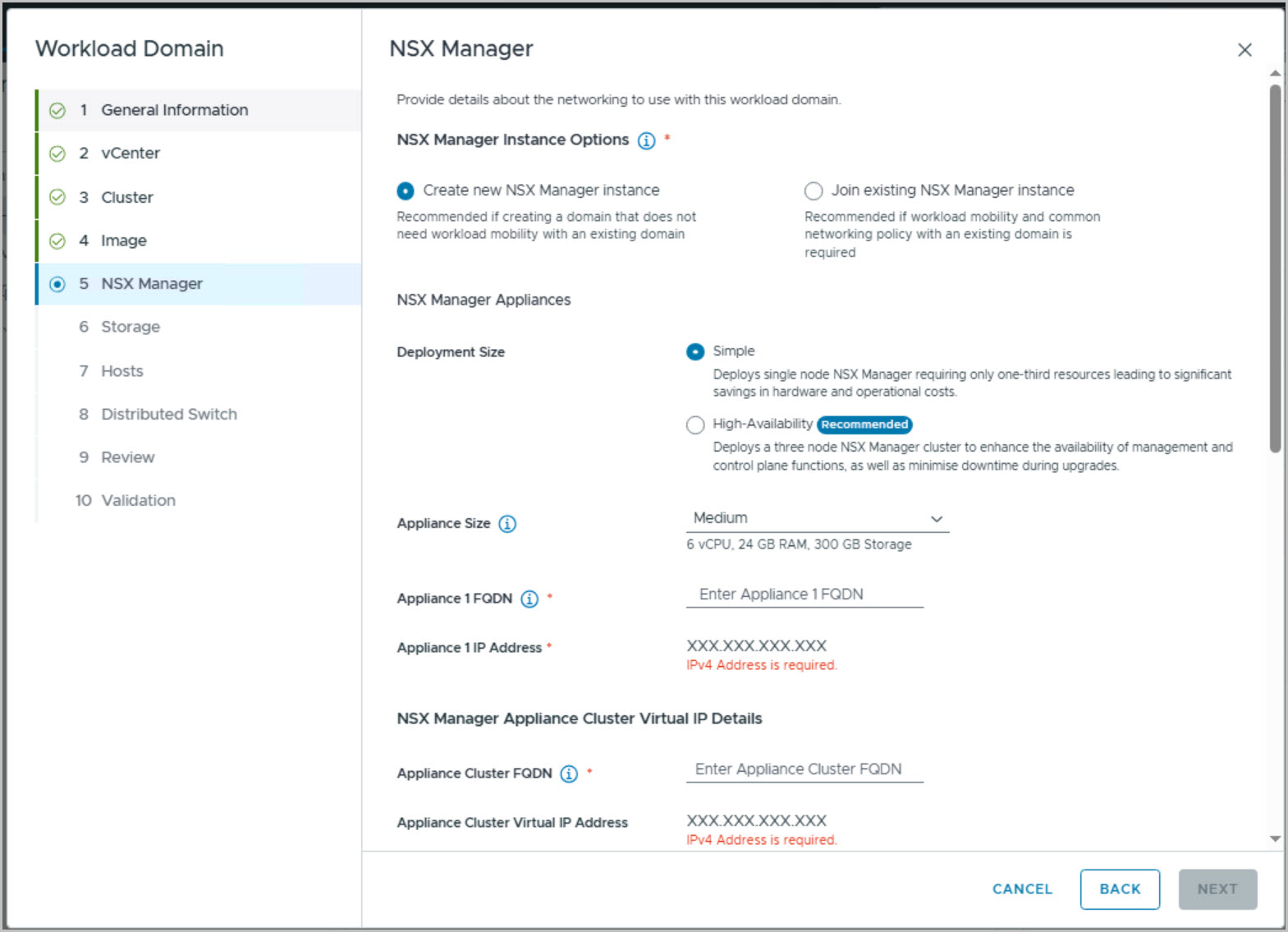1288x932 pixels.
Task: Click IPv4 required error under Cluster Virtual IP
Action: coord(762,840)
